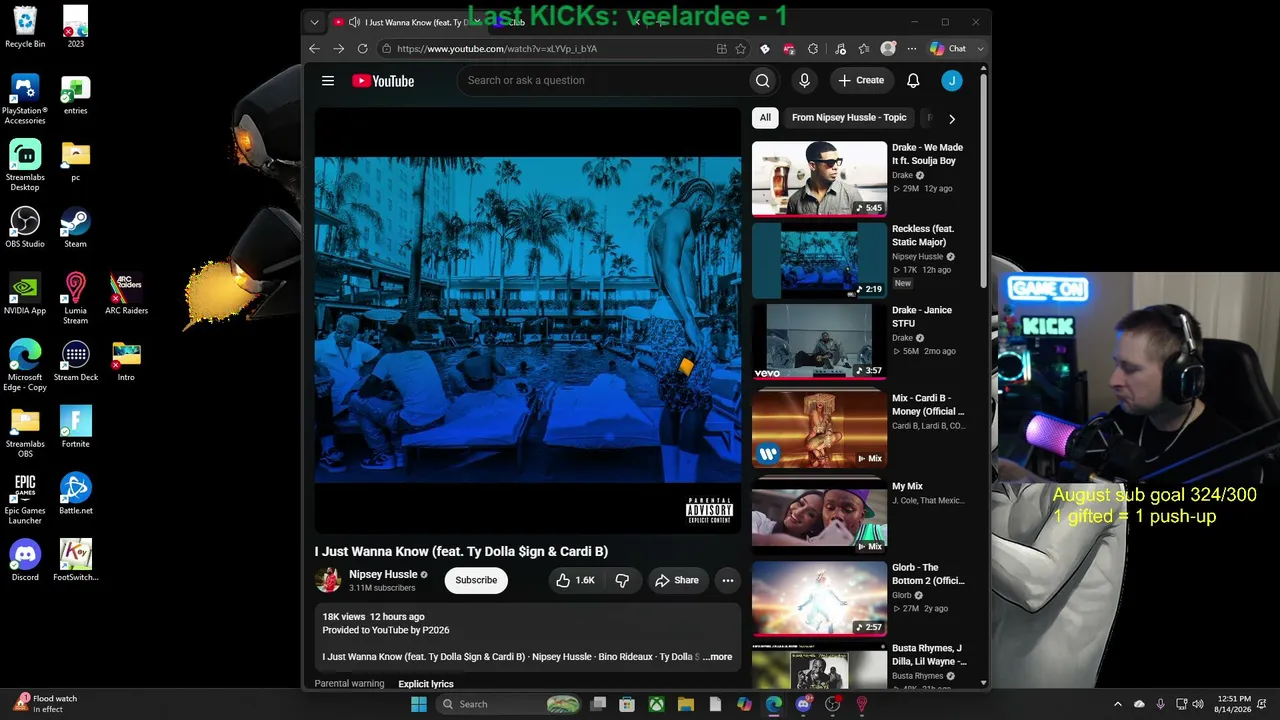Select the ARC Raiders desktop icon

[126, 294]
